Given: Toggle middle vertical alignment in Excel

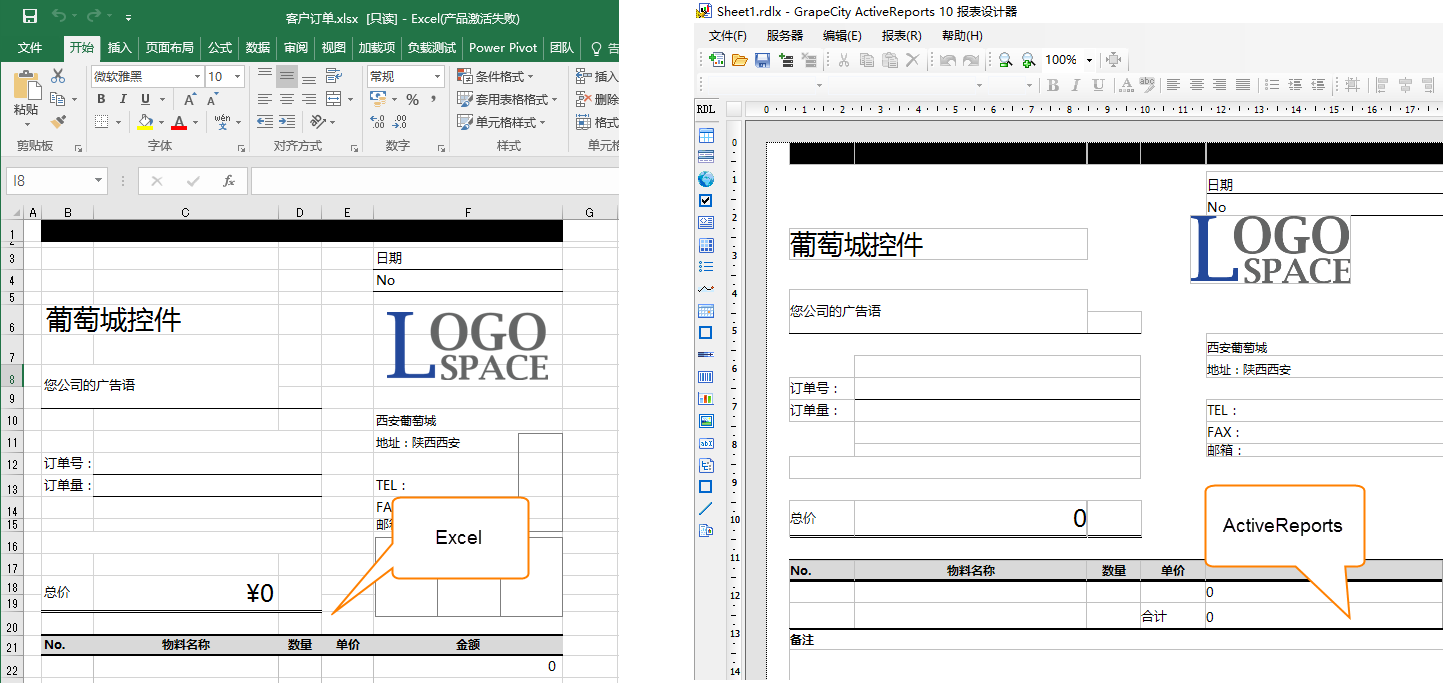Looking at the screenshot, I should (x=287, y=76).
